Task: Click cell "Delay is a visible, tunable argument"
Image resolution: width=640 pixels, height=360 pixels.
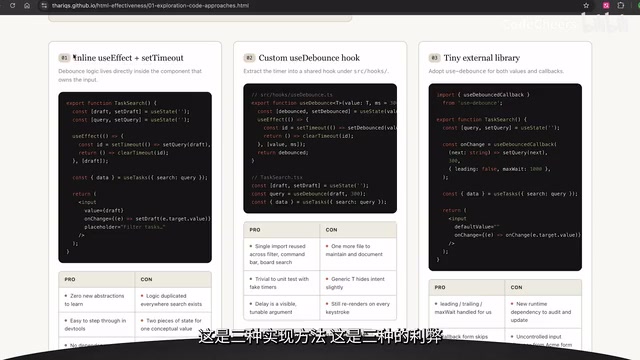Action: coord(281,308)
